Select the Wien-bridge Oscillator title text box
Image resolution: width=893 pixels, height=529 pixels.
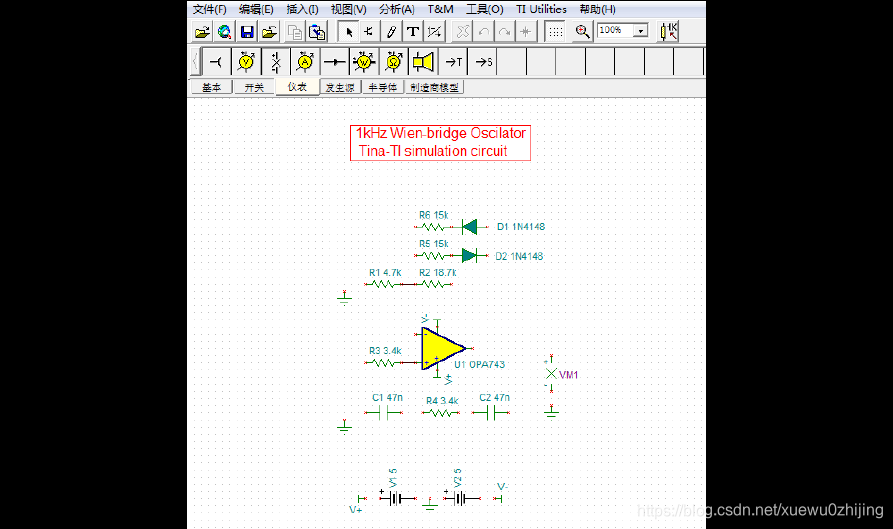pos(440,142)
